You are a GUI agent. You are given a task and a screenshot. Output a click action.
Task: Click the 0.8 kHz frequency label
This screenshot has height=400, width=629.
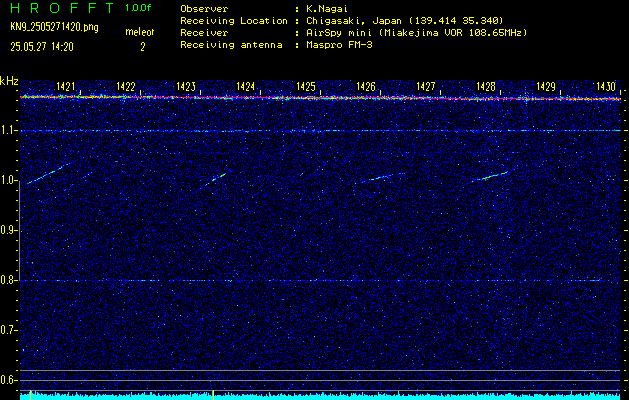click(x=9, y=280)
